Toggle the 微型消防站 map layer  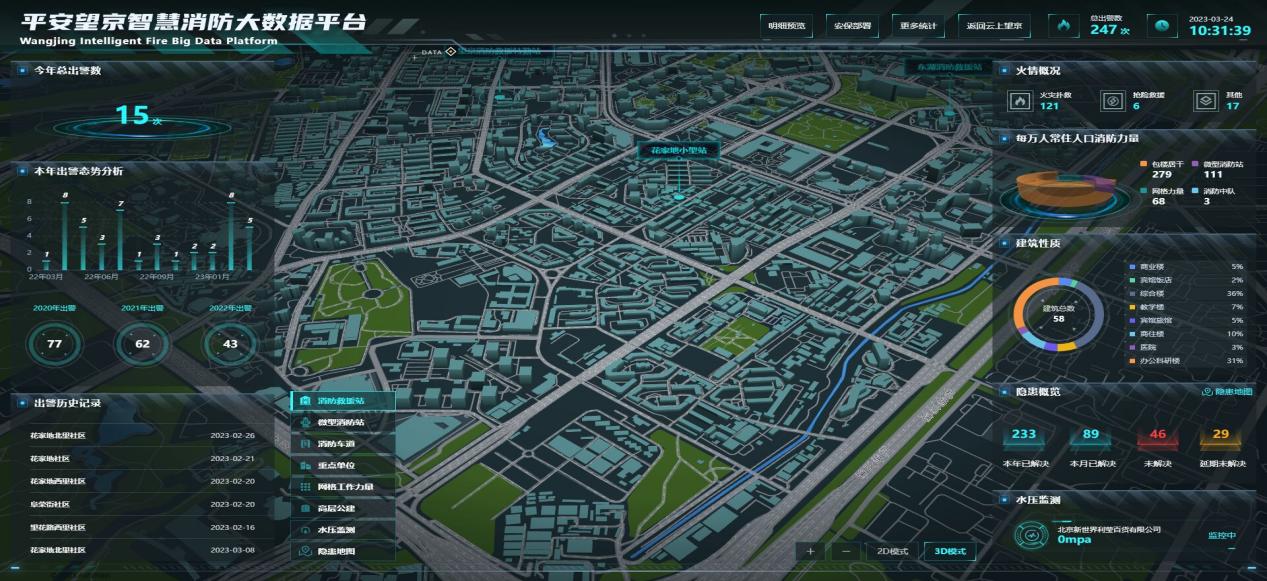[343, 422]
